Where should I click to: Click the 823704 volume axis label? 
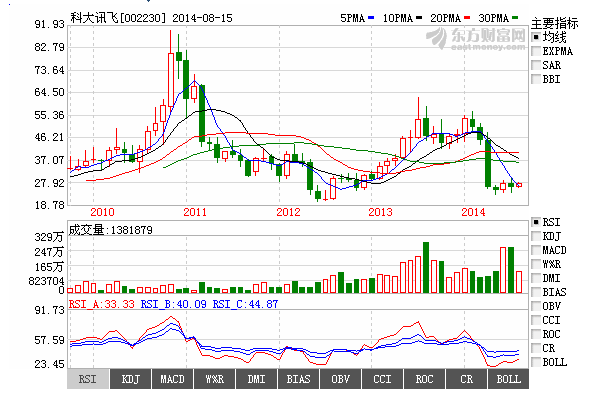coord(47,281)
